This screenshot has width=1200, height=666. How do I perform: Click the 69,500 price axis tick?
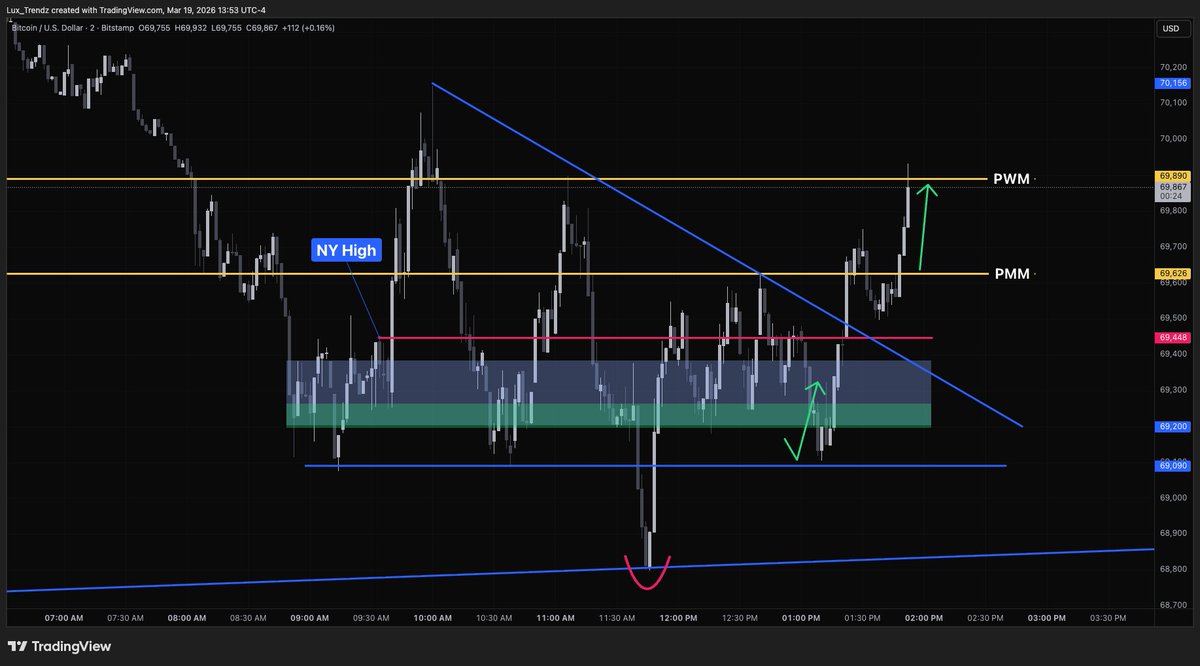(x=1173, y=318)
